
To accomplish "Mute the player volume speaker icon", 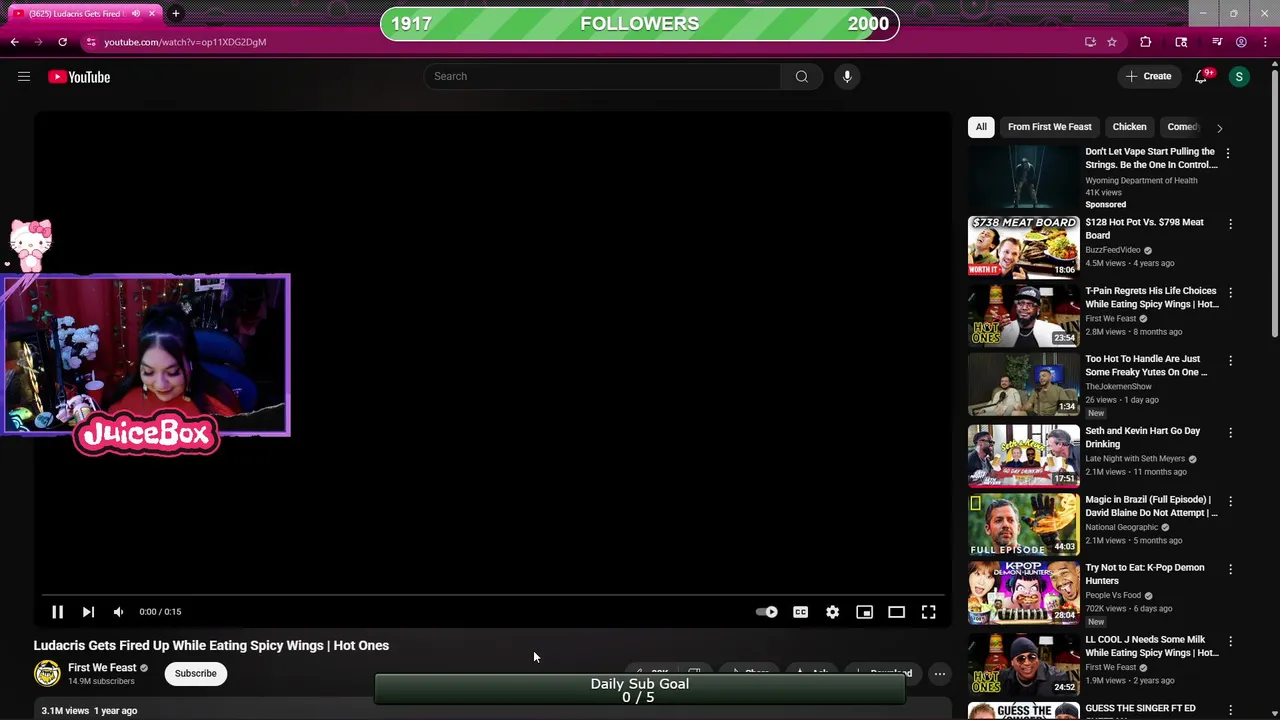I will 118,612.
